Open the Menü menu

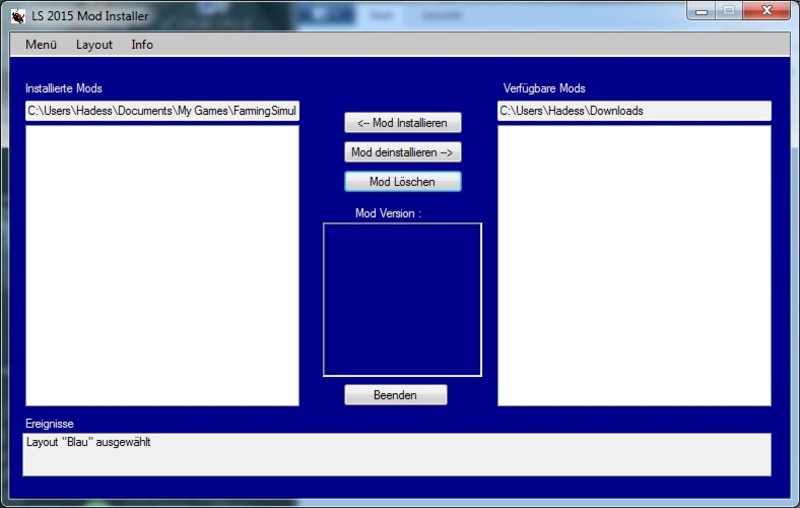click(41, 45)
